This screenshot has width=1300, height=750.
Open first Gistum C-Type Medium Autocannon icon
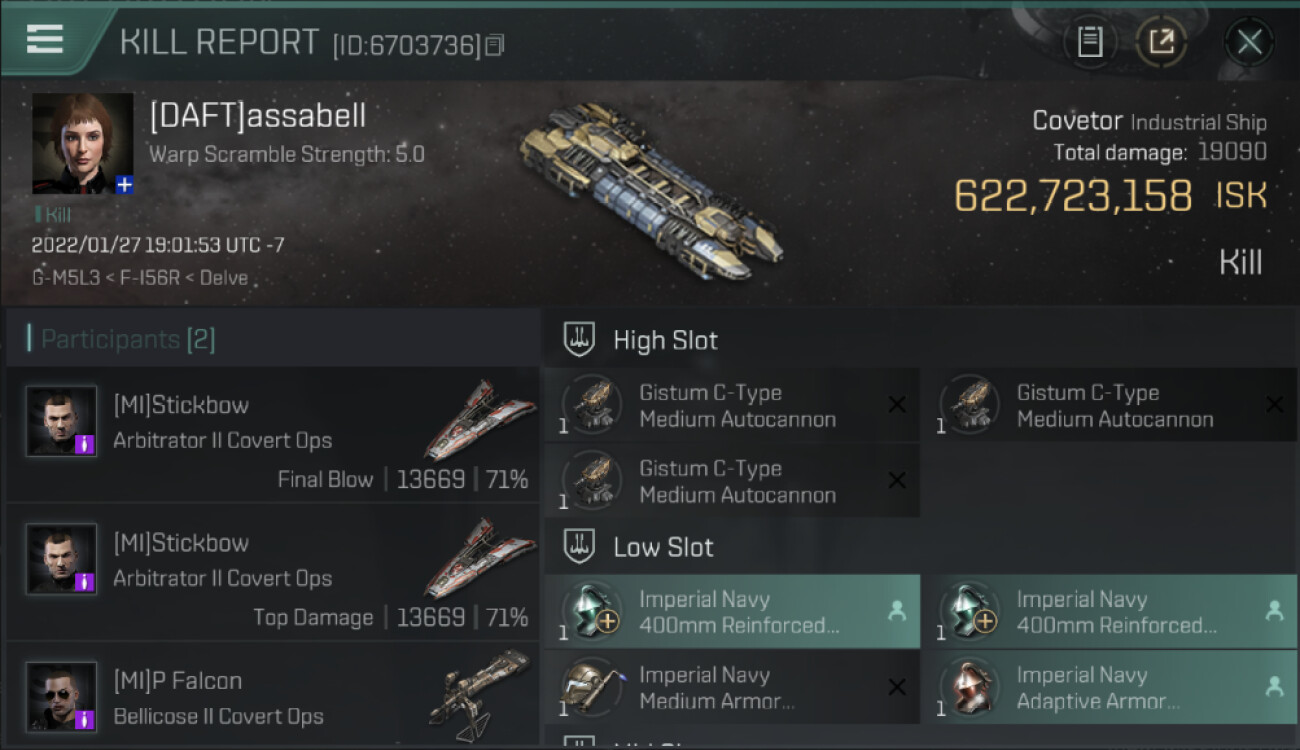pyautogui.click(x=592, y=404)
